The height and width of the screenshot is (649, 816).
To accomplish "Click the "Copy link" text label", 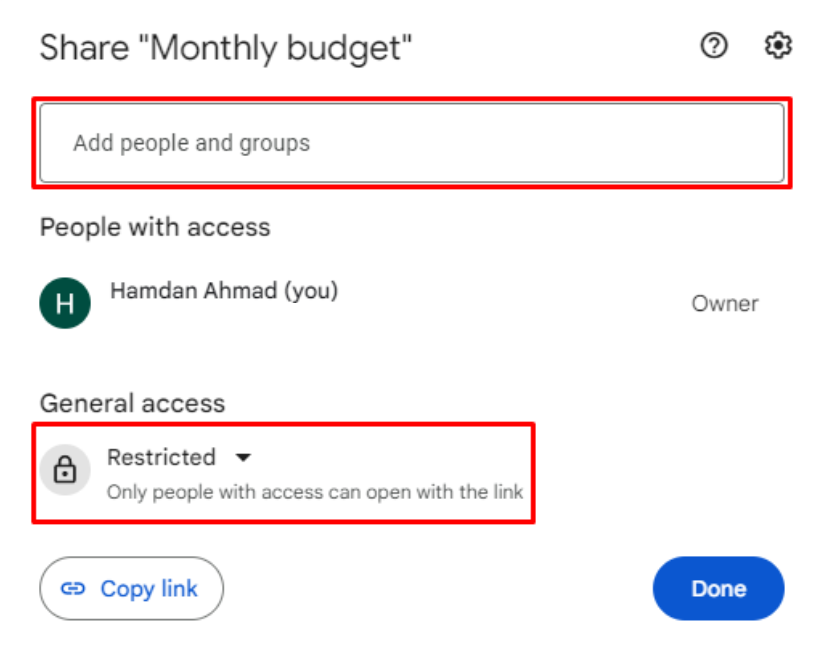I will coord(149,589).
